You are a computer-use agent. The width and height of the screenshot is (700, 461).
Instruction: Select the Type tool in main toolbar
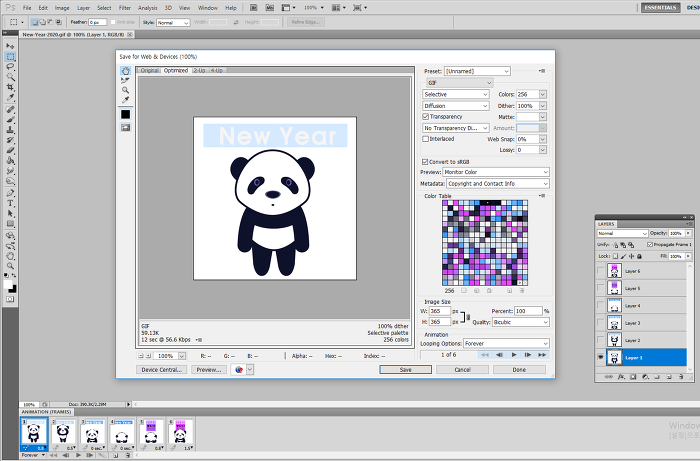(10, 203)
